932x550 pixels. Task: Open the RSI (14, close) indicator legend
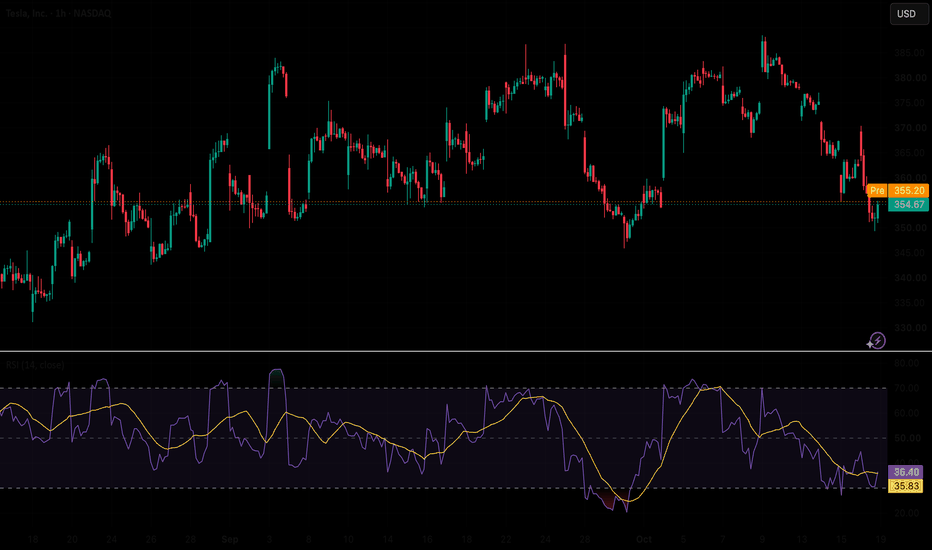[35, 364]
